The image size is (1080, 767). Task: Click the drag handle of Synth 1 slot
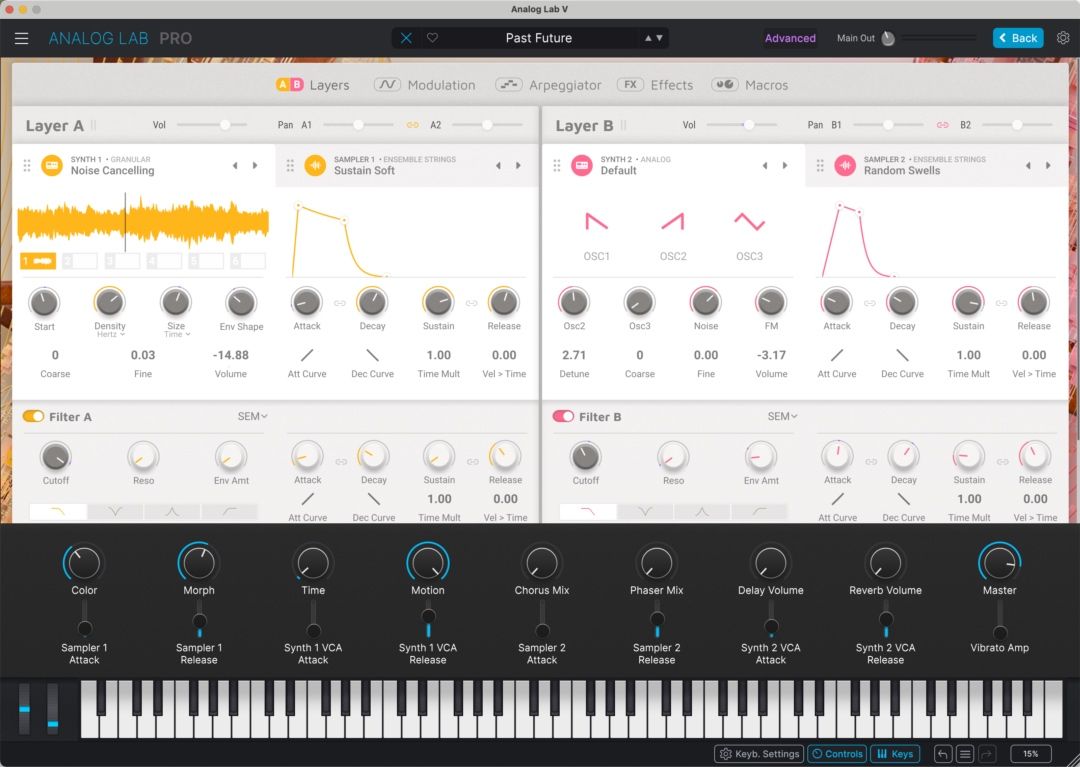[x=27, y=165]
